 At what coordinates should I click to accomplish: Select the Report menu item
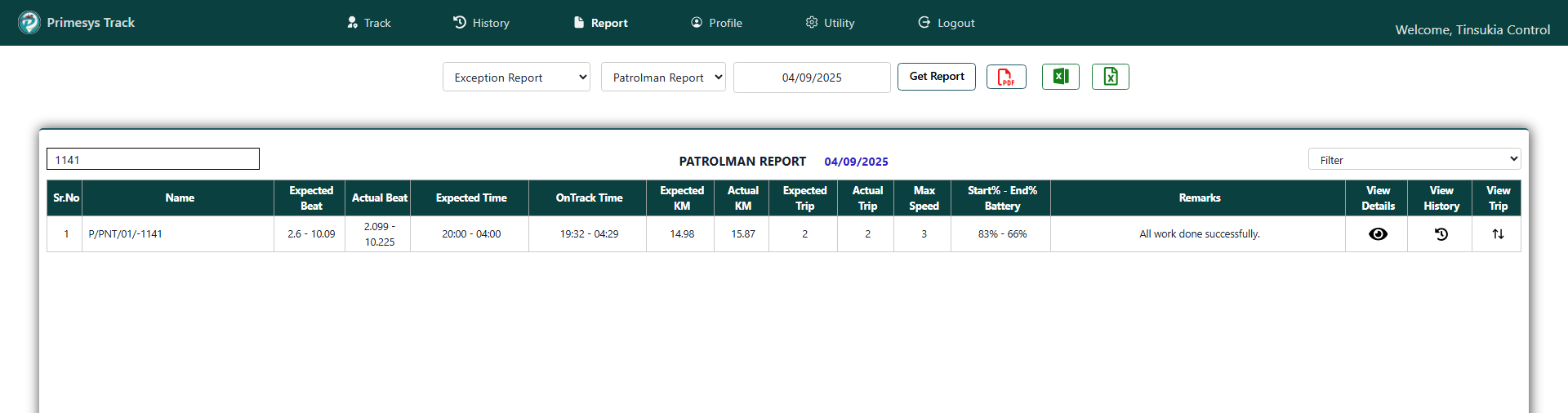[601, 23]
